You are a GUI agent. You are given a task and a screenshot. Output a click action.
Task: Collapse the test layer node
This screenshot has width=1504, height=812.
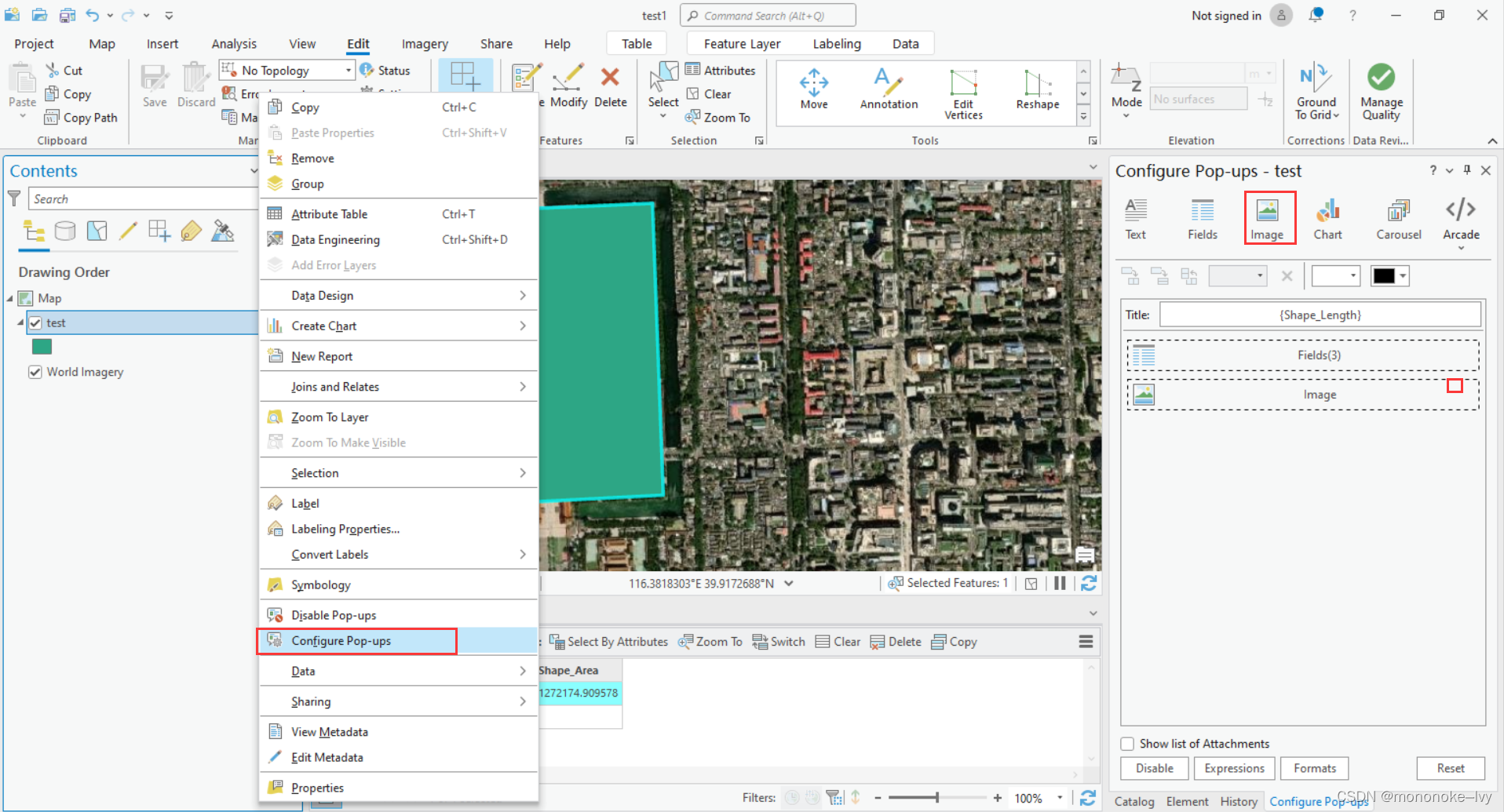tap(20, 322)
